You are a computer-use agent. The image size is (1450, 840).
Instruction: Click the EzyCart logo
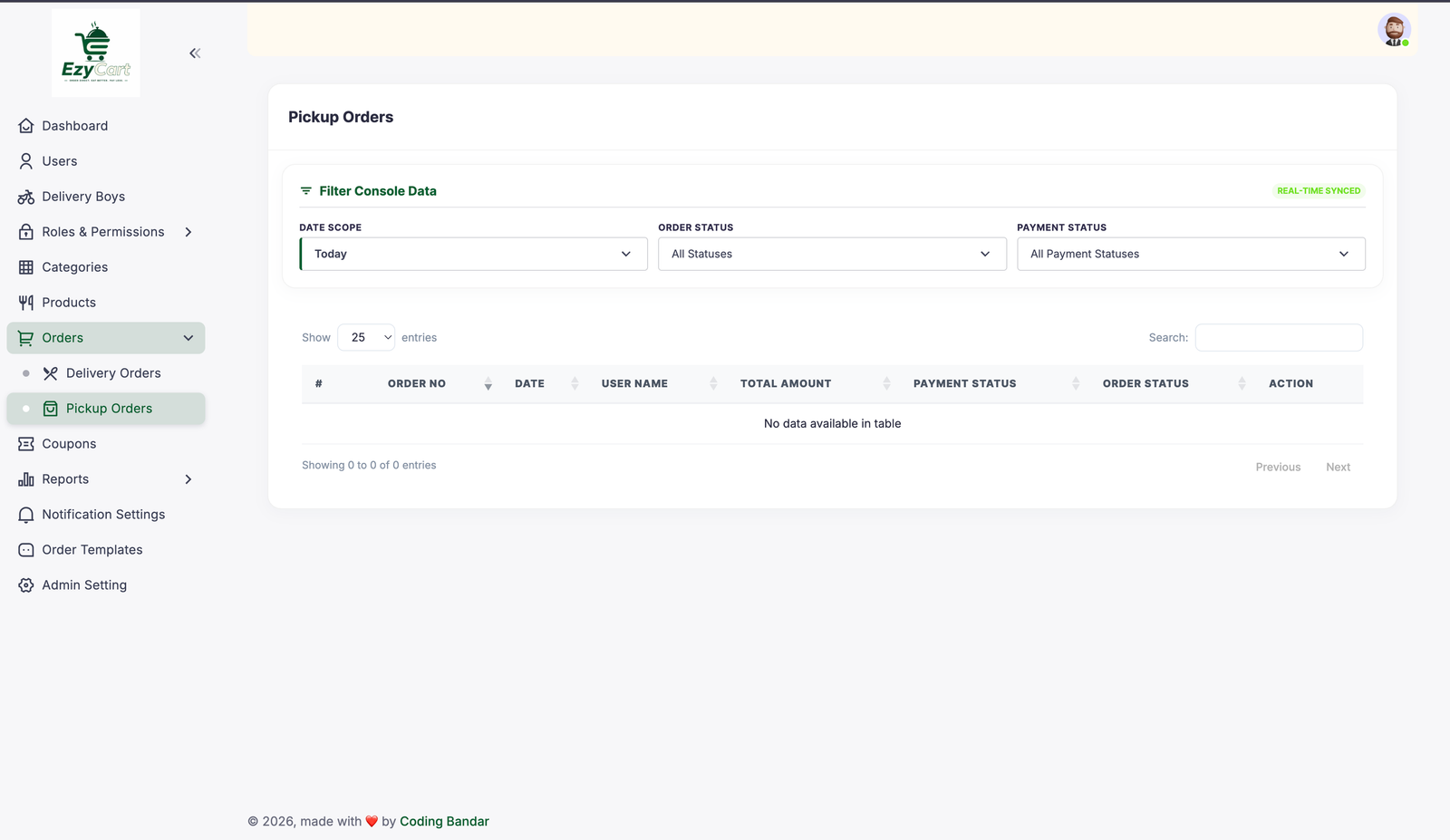96,53
